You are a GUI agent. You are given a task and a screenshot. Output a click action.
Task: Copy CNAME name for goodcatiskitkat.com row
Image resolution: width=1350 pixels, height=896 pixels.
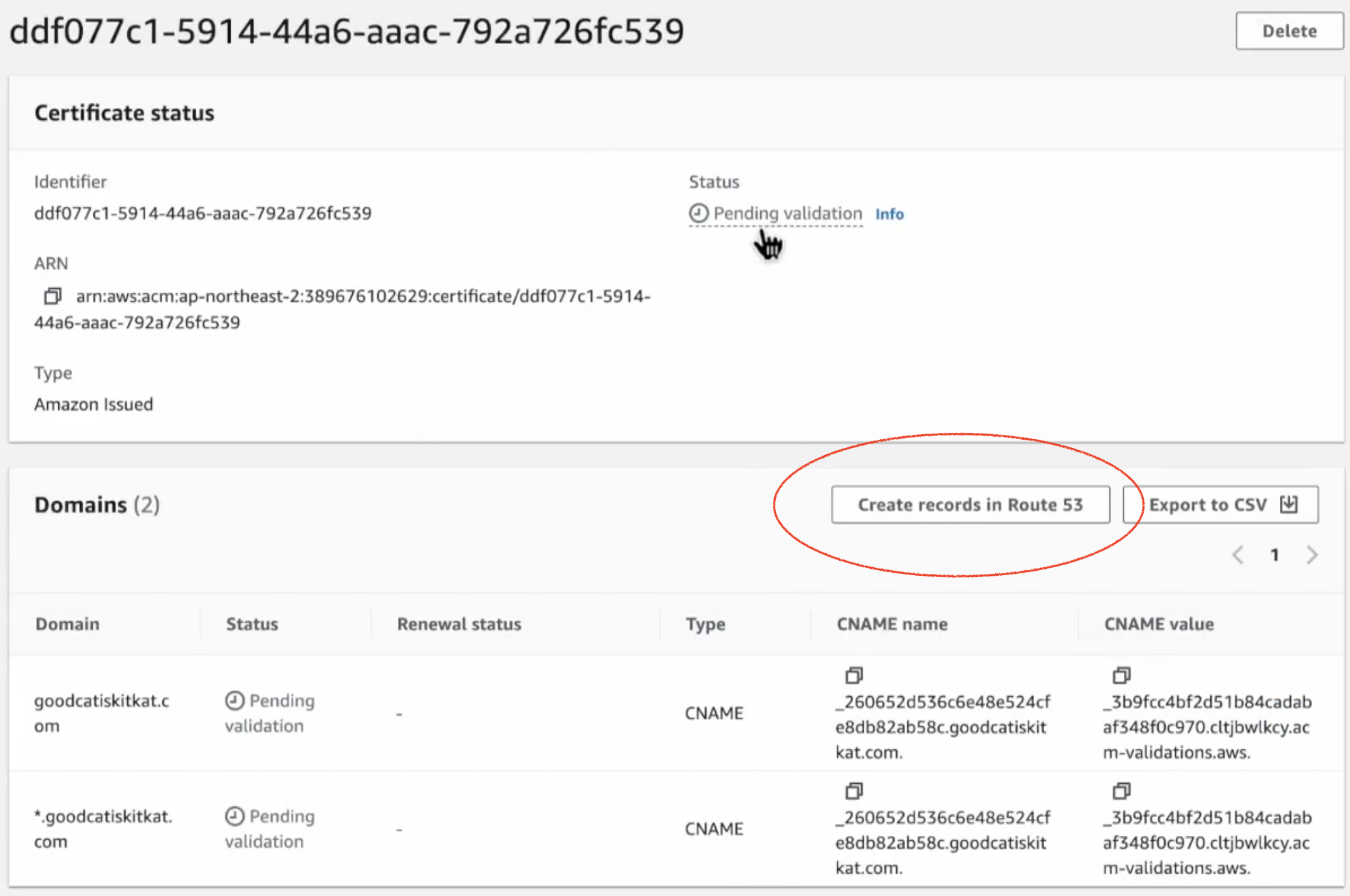pos(853,675)
